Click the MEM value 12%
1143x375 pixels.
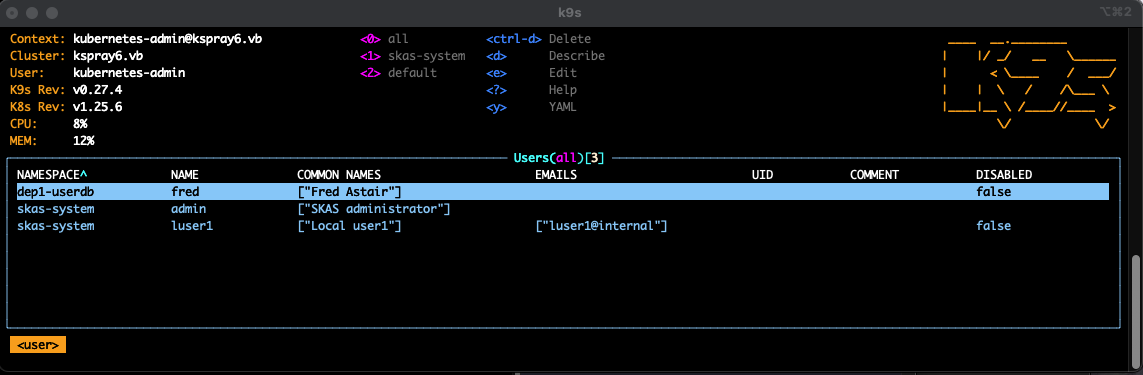click(84, 141)
